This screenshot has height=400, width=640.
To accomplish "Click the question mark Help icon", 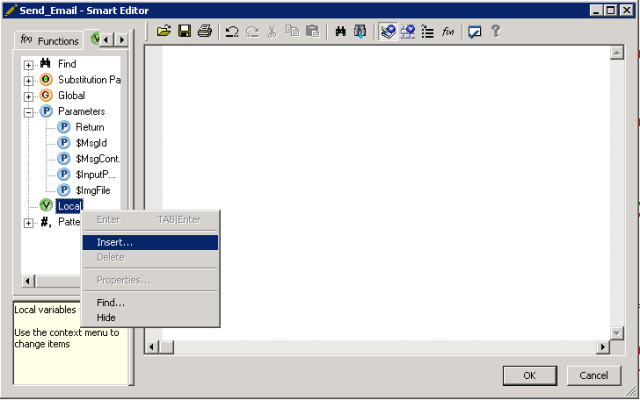I will (x=495, y=31).
